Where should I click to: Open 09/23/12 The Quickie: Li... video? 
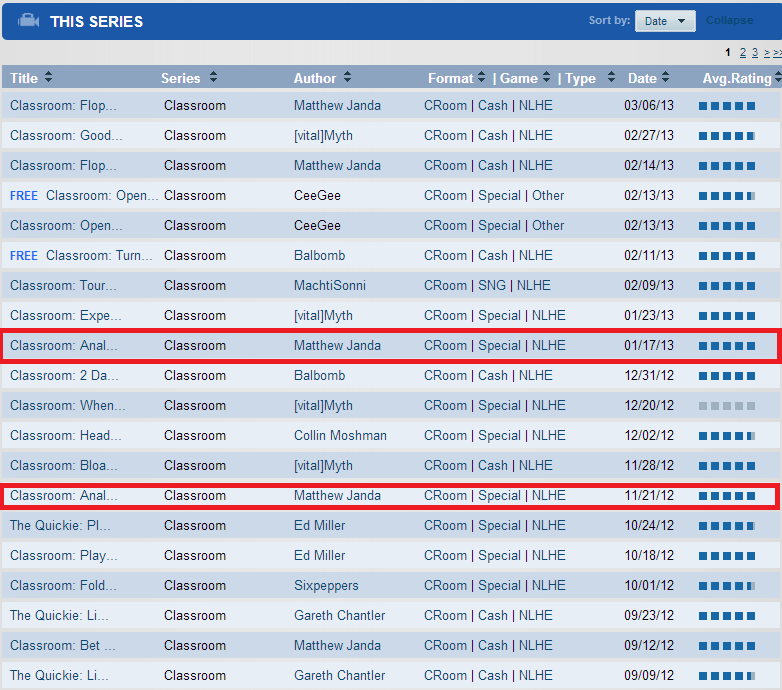tap(59, 615)
